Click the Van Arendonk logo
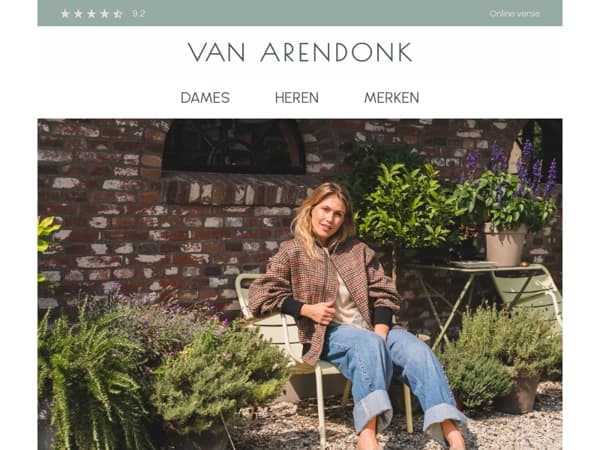Screen dimensions: 600x450 pyautogui.click(x=300, y=52)
